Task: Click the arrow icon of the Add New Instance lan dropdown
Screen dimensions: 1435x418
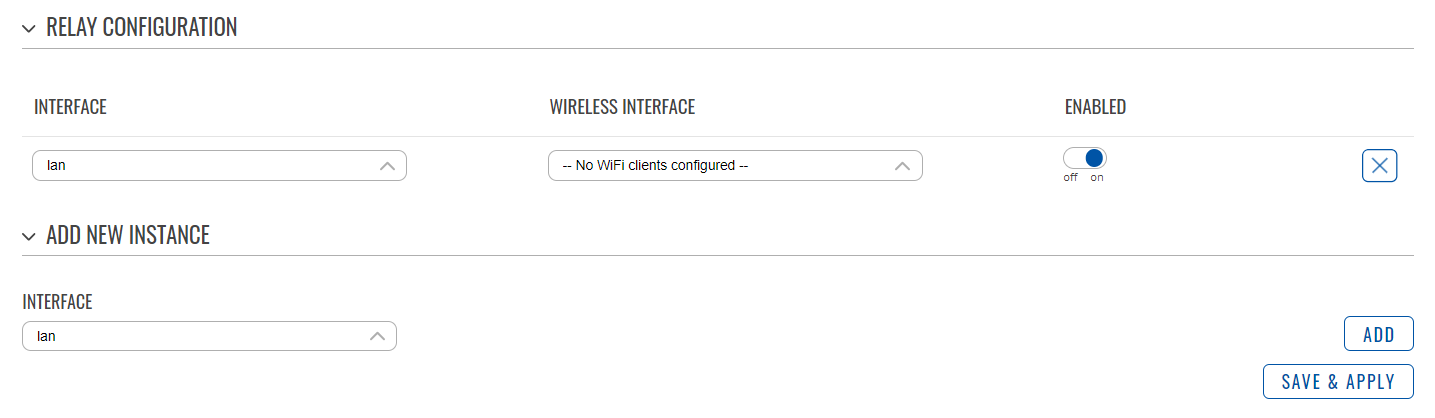Action: coord(377,337)
